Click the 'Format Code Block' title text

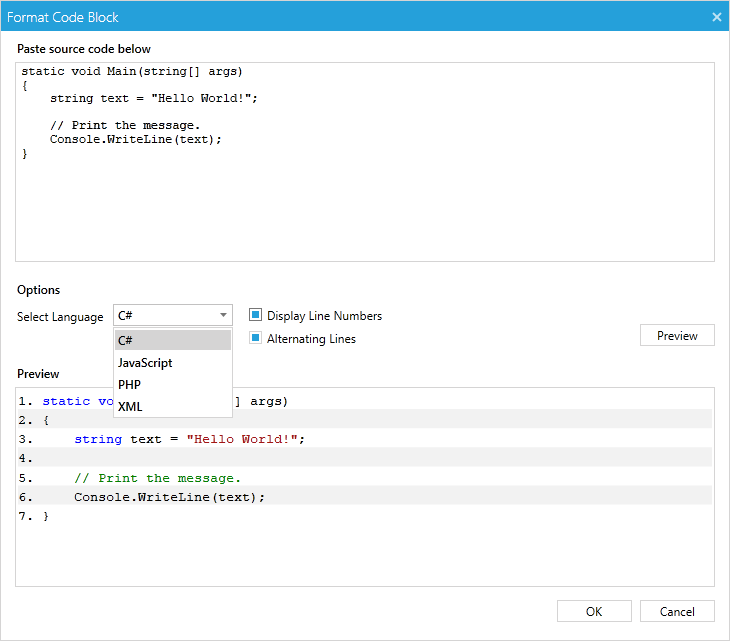tap(62, 17)
